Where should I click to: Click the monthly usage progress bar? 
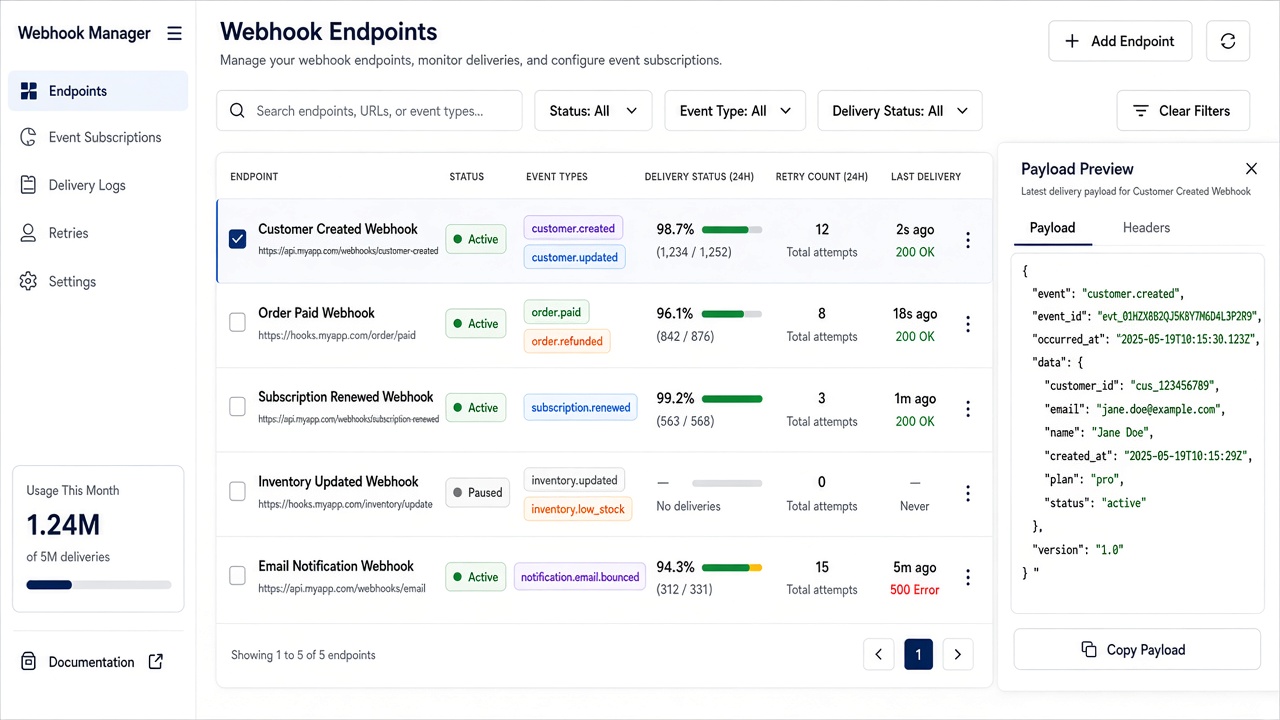pos(99,584)
